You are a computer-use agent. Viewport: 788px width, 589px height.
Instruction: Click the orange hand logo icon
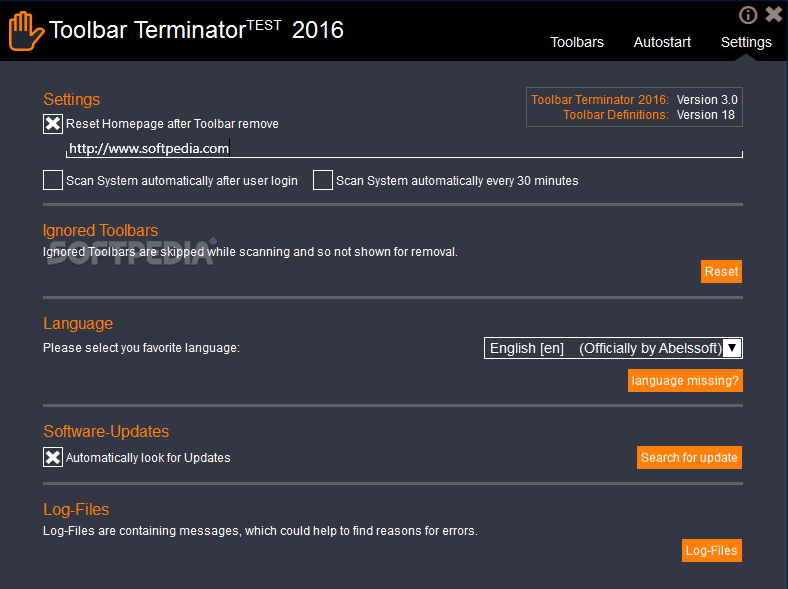click(x=26, y=31)
